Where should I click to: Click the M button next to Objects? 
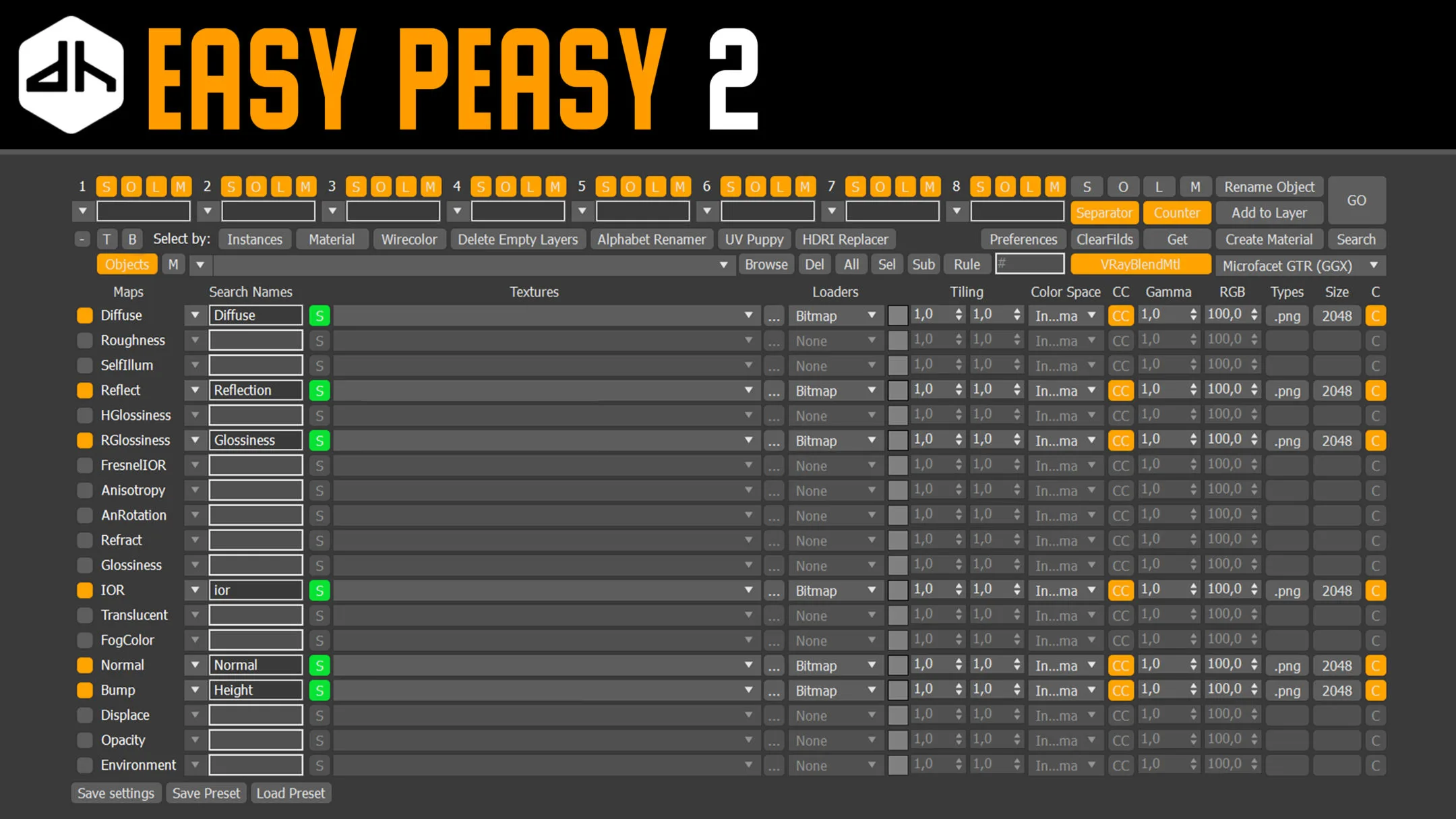173,264
